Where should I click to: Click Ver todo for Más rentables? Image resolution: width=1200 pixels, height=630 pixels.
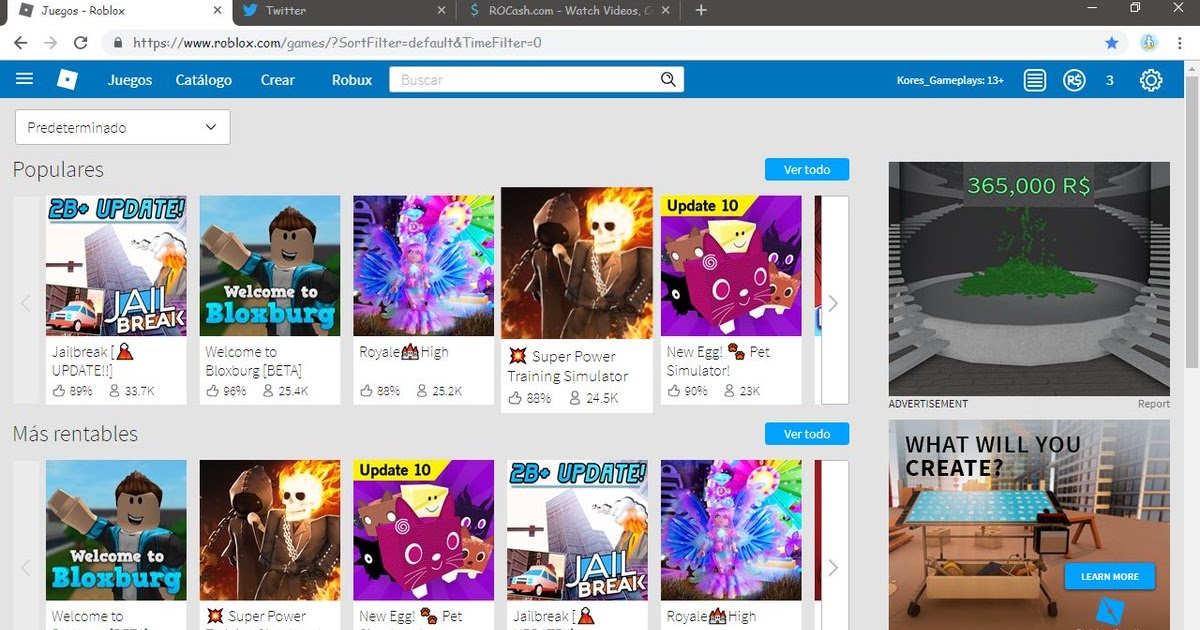[x=807, y=433]
